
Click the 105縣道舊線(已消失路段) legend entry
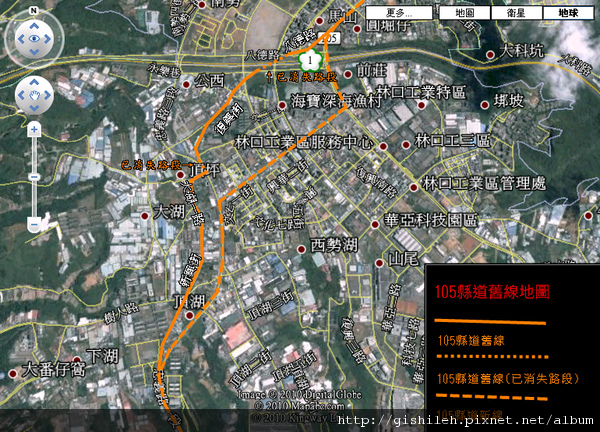(508, 378)
